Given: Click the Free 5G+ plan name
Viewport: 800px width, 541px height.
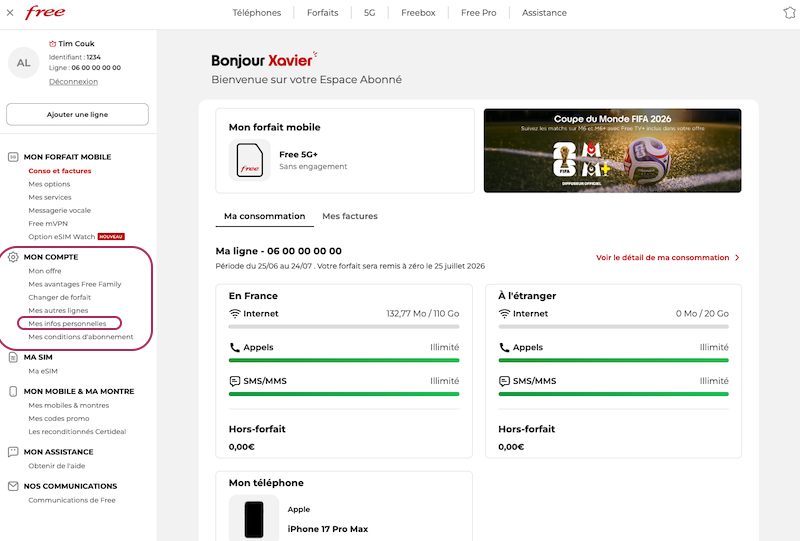Looking at the screenshot, I should pos(298,155).
